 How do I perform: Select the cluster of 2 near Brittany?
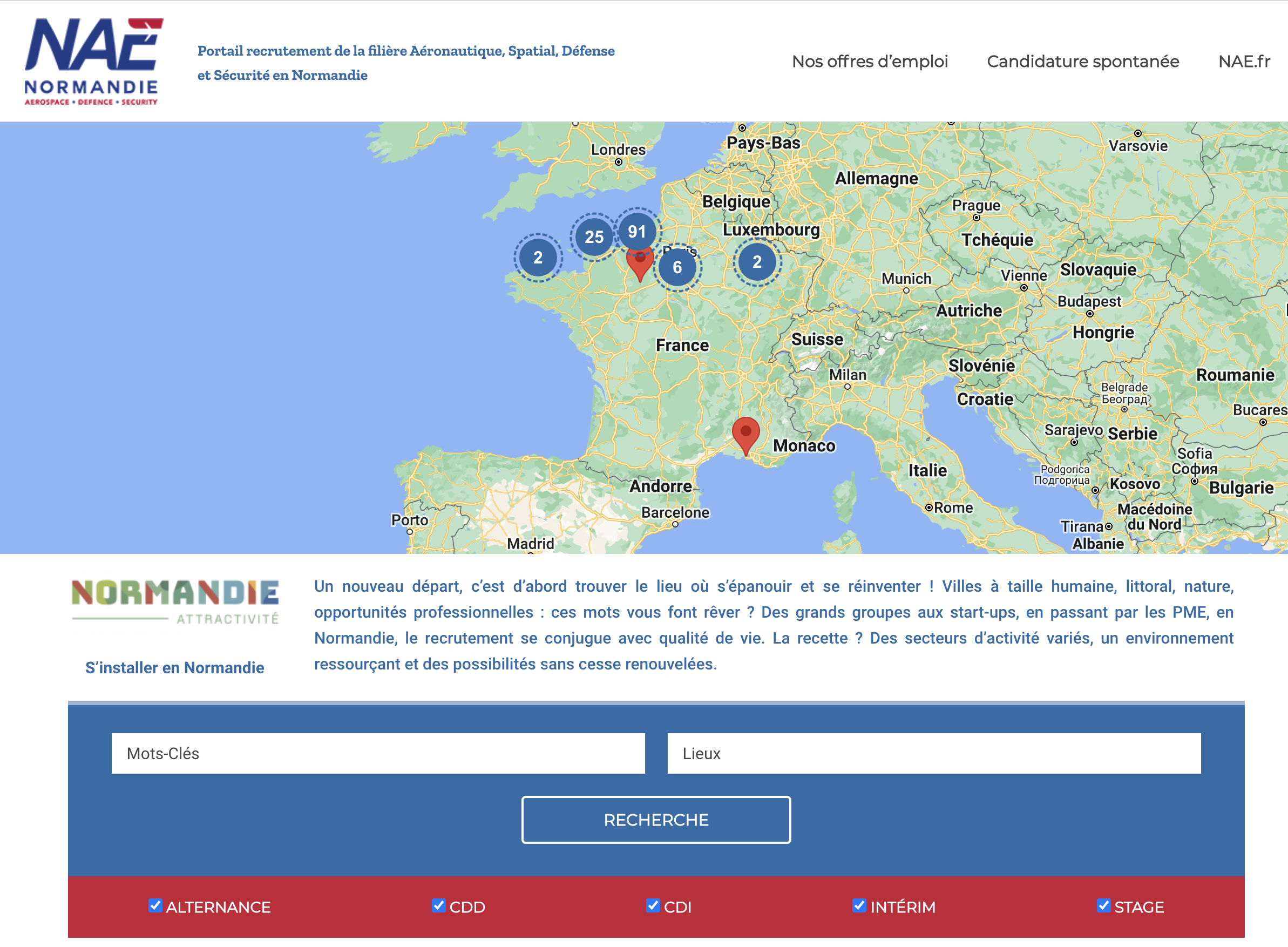pyautogui.click(x=538, y=258)
